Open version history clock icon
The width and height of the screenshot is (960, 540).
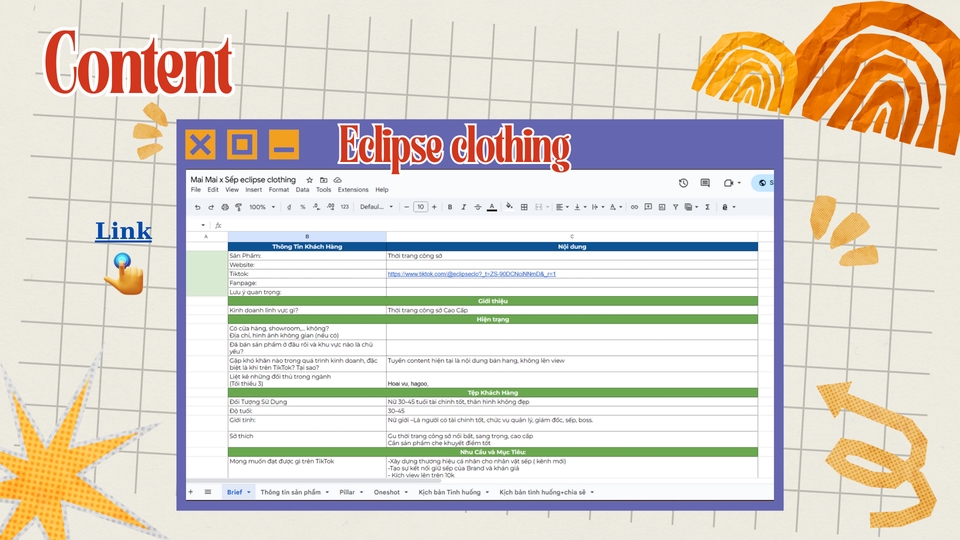683,183
